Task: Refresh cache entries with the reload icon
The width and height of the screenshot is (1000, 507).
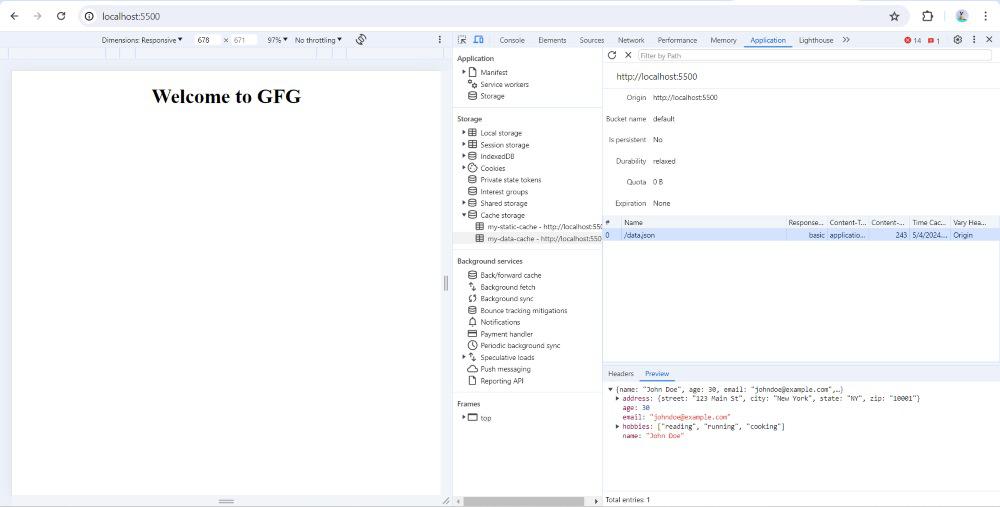Action: point(612,55)
